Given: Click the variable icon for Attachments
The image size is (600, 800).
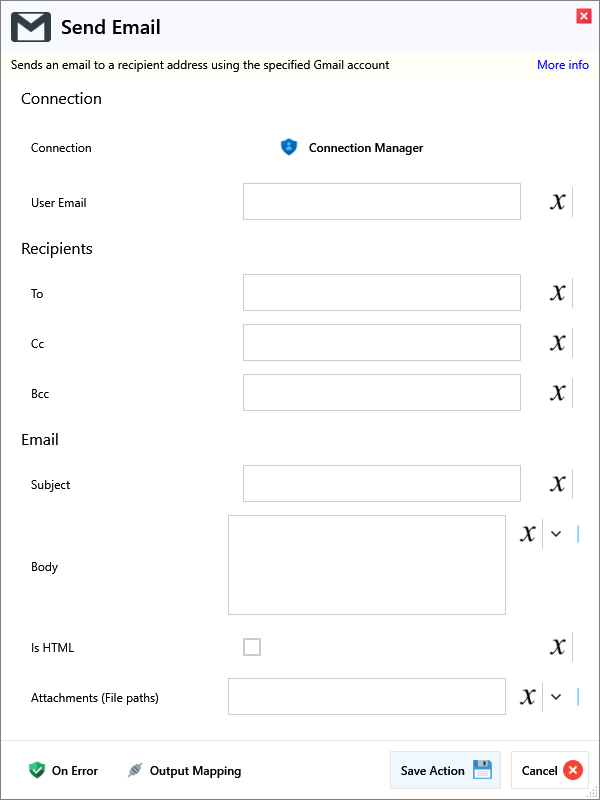Looking at the screenshot, I should pyautogui.click(x=528, y=697).
